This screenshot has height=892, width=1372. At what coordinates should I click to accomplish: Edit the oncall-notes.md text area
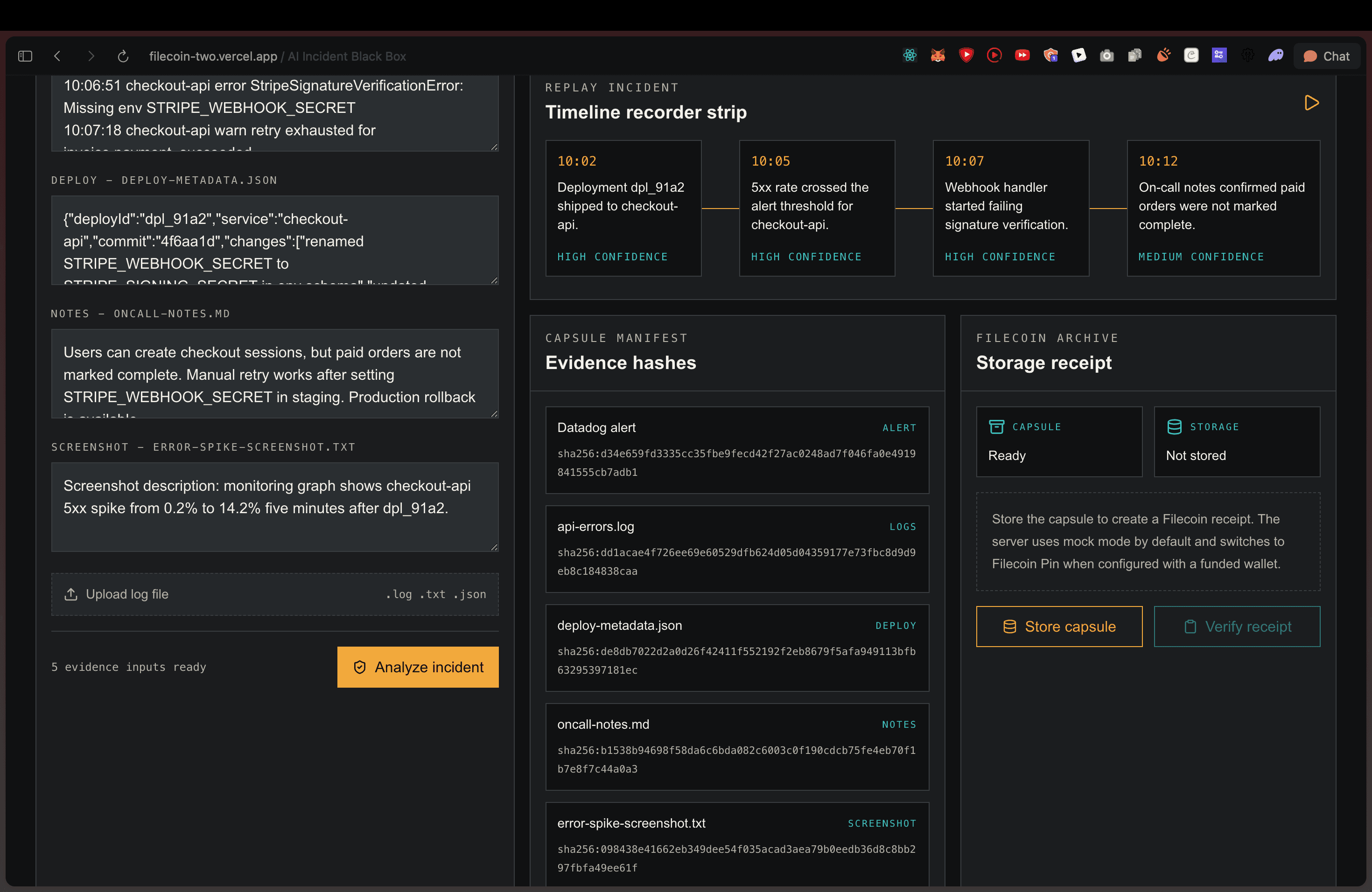[275, 373]
